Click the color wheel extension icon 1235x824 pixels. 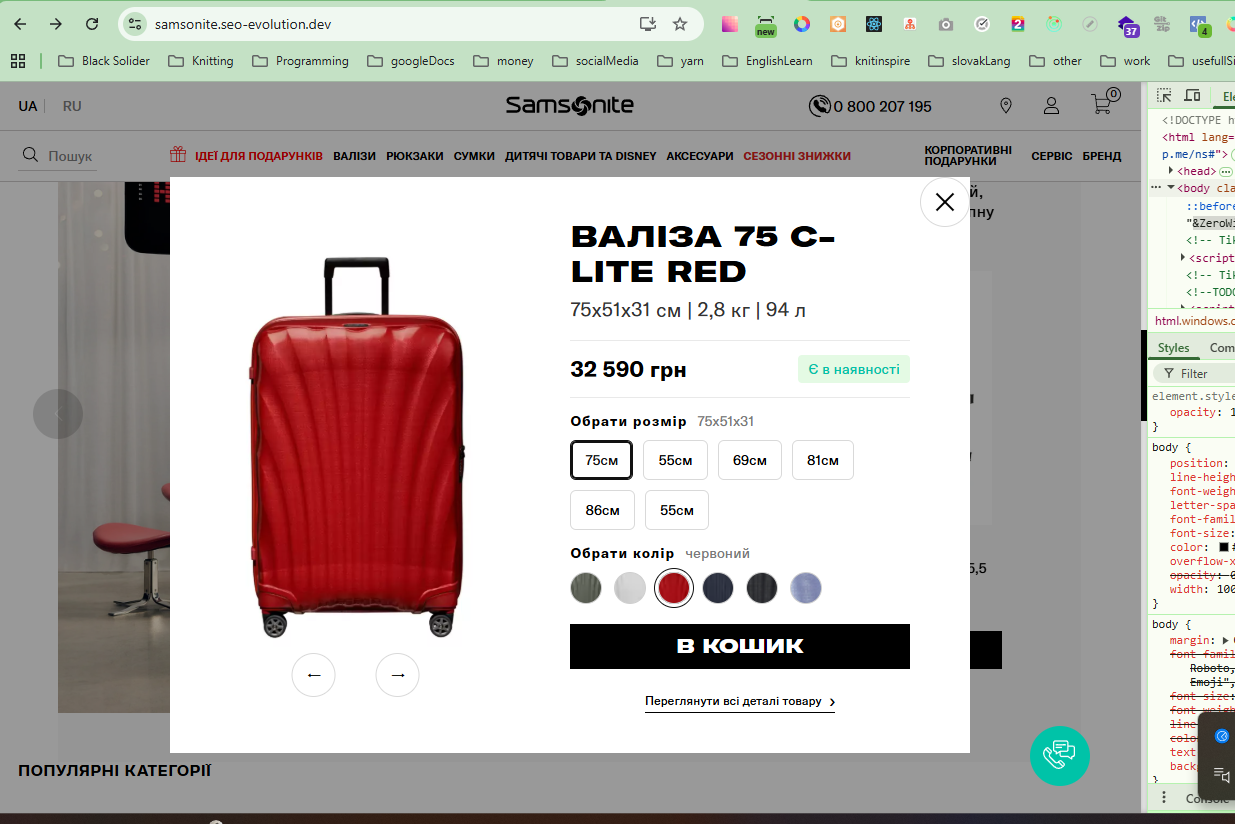[x=802, y=24]
